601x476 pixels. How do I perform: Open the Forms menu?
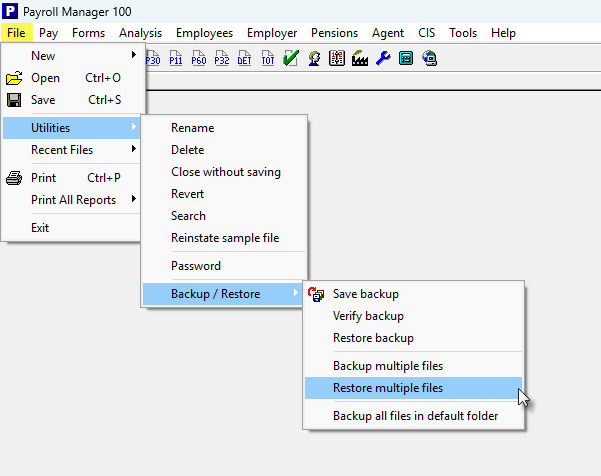pyautogui.click(x=89, y=33)
